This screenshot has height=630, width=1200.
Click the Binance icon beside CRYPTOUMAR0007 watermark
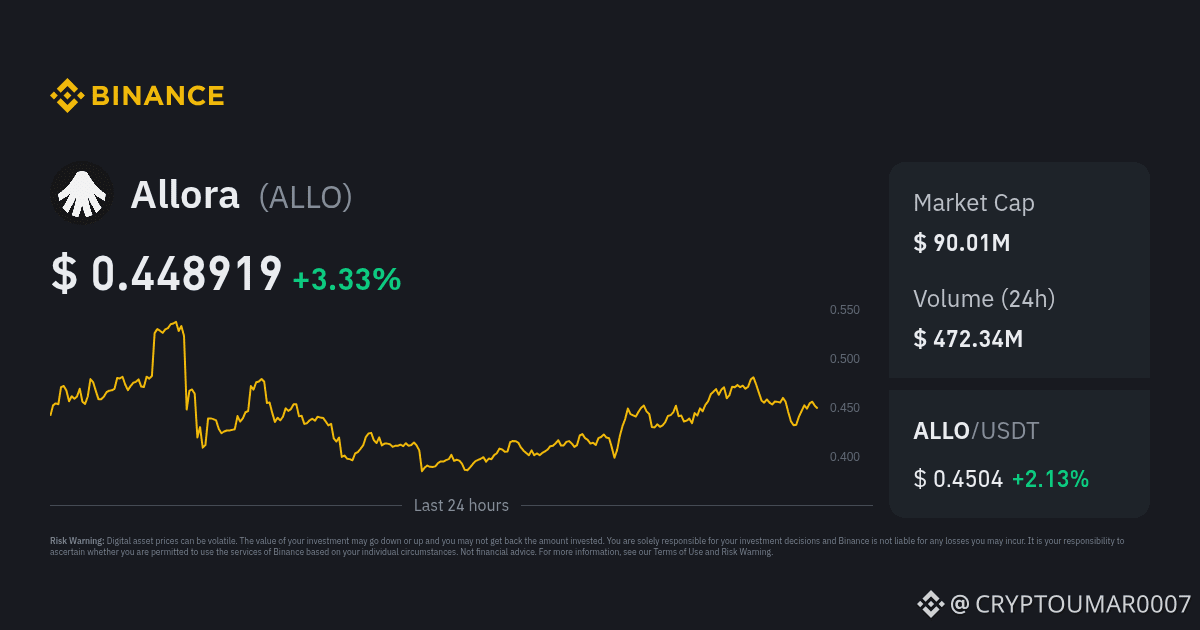[x=930, y=603]
